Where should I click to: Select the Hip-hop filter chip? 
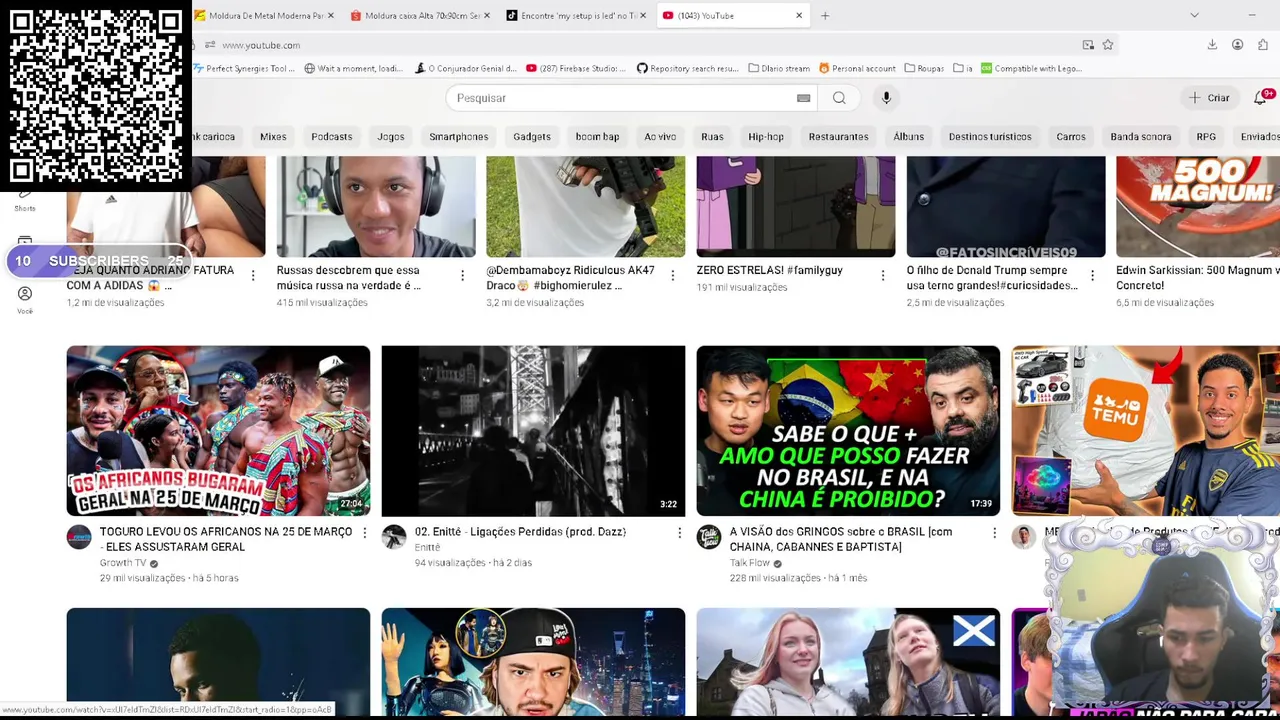point(766,137)
